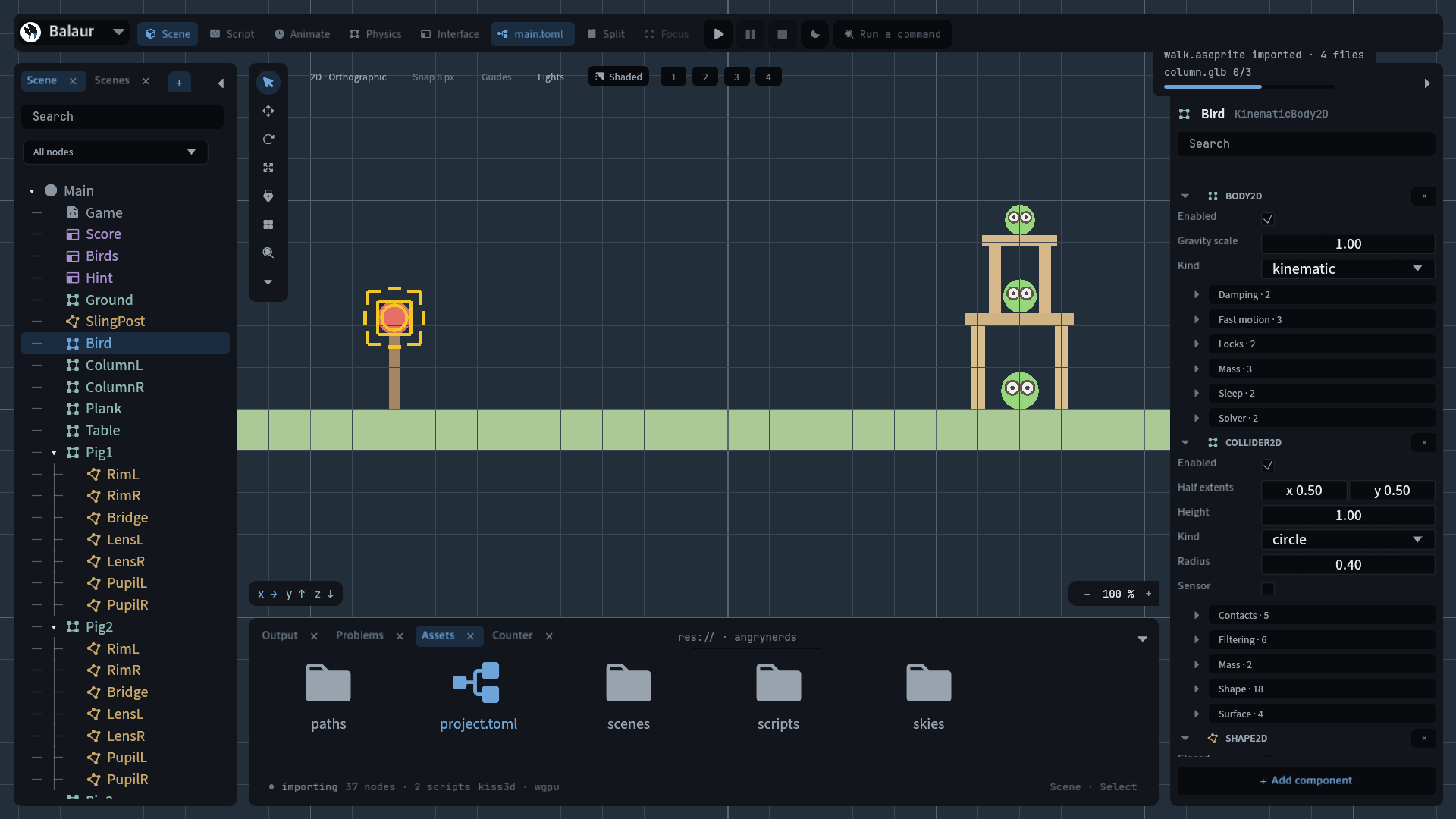
Task: Click Add component button
Action: point(1306,781)
